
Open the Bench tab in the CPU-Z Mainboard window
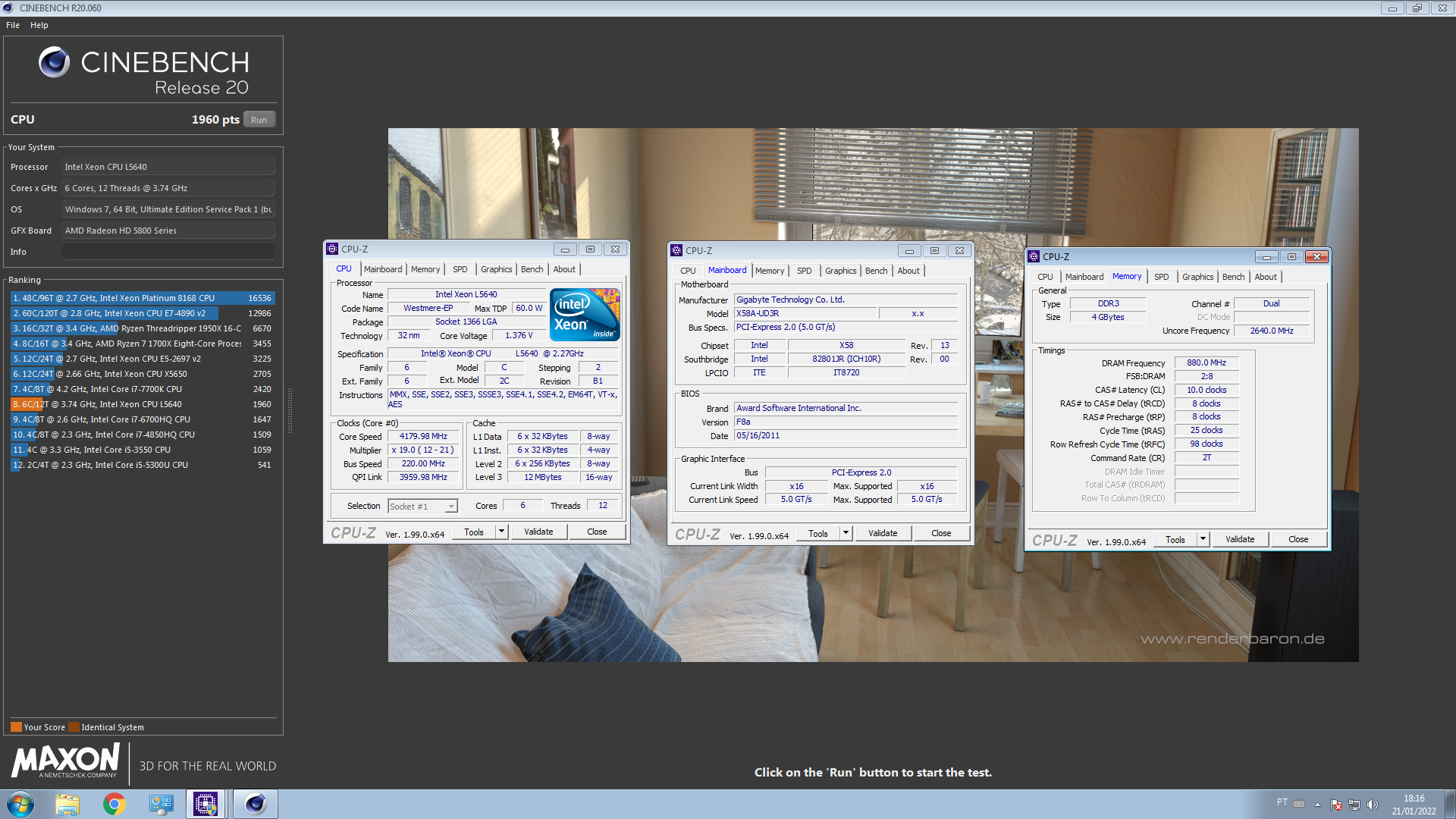coord(877,271)
